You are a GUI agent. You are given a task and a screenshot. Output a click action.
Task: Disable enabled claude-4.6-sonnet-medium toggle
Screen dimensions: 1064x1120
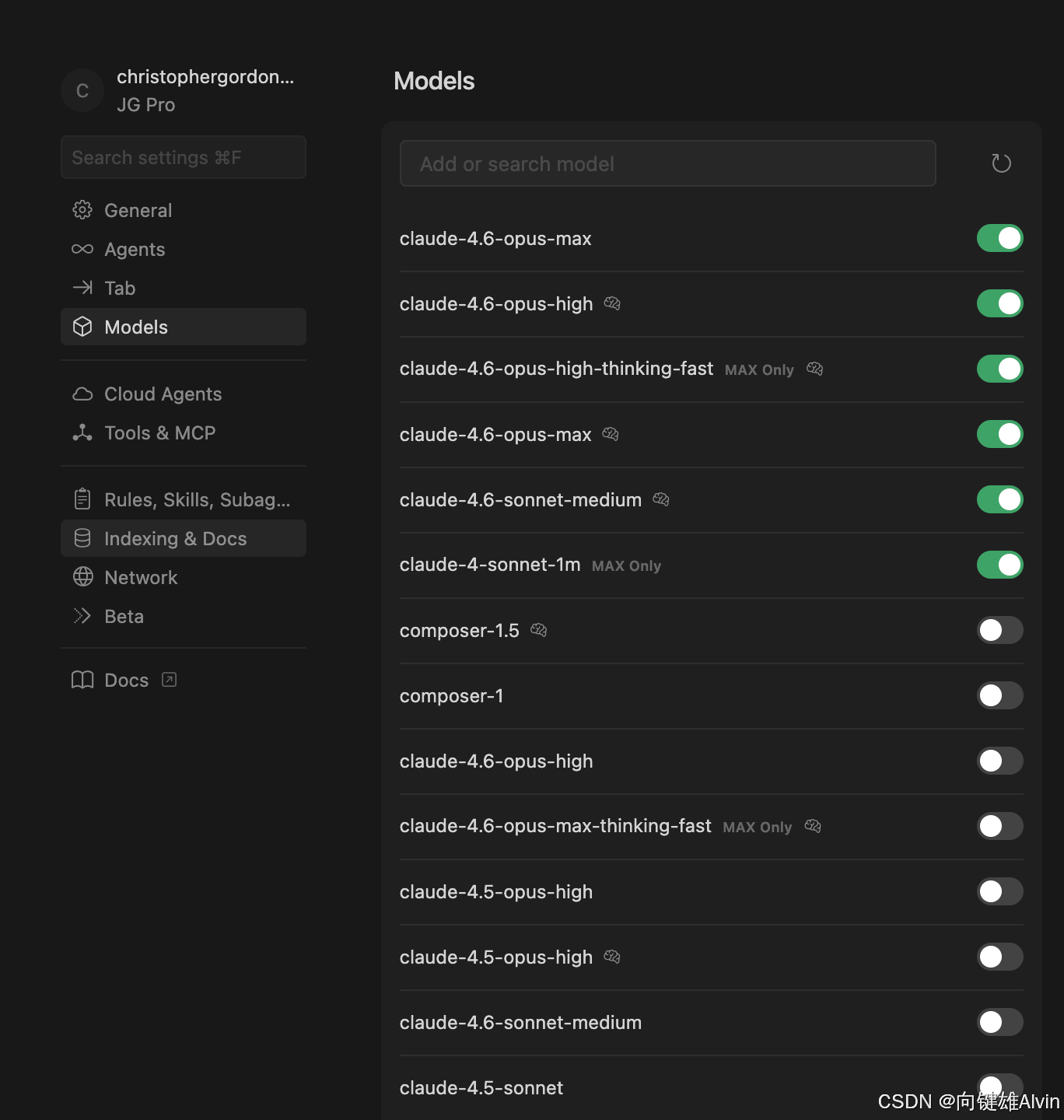click(x=999, y=499)
